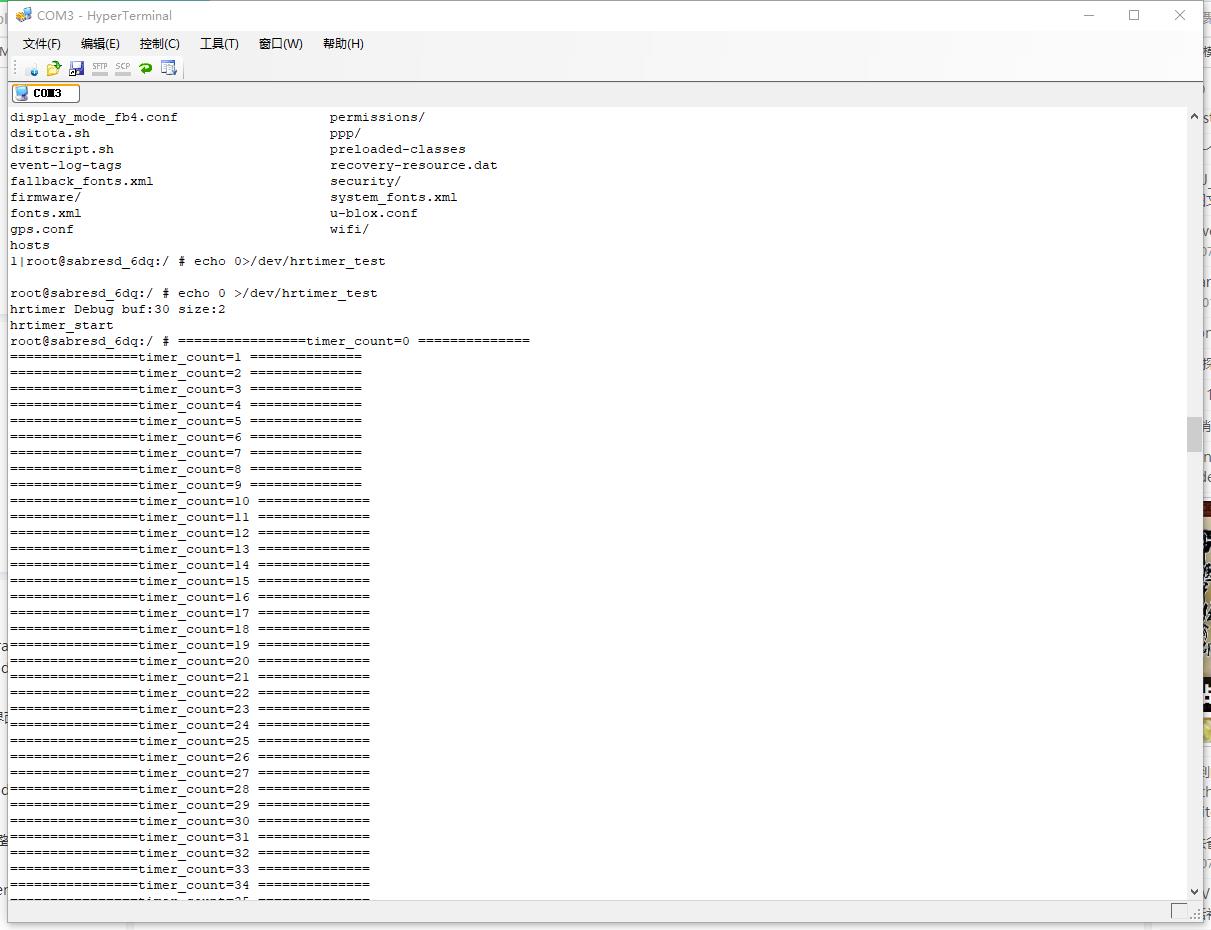This screenshot has height=930, width=1211.
Task: Click the scrollbar down arrow
Action: point(1194,891)
